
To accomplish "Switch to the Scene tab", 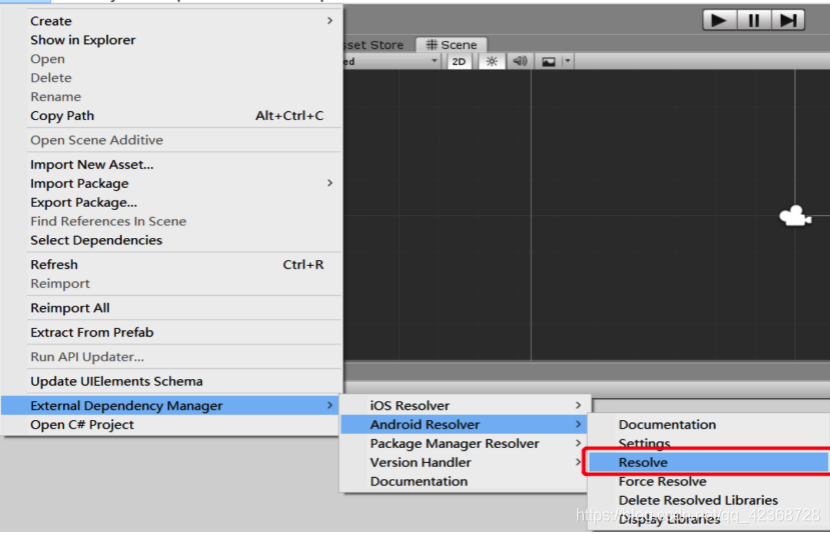I will point(452,45).
